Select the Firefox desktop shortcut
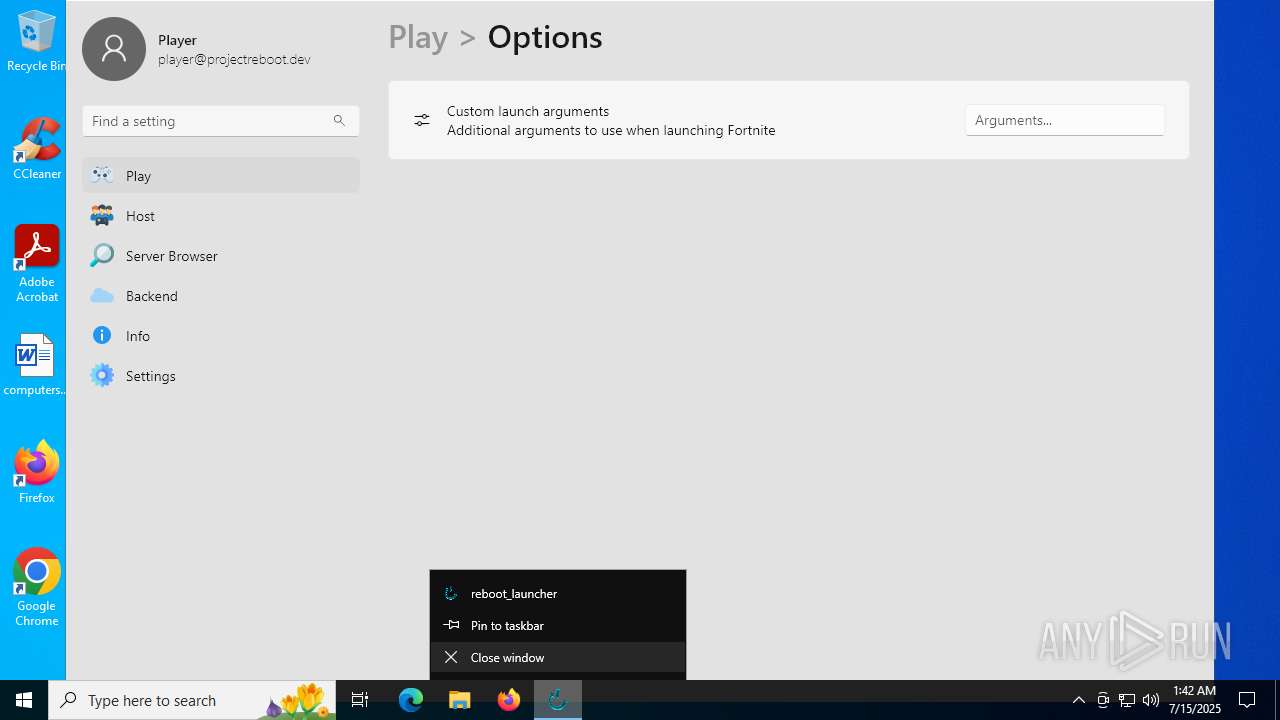This screenshot has width=1280, height=720. coord(37,473)
